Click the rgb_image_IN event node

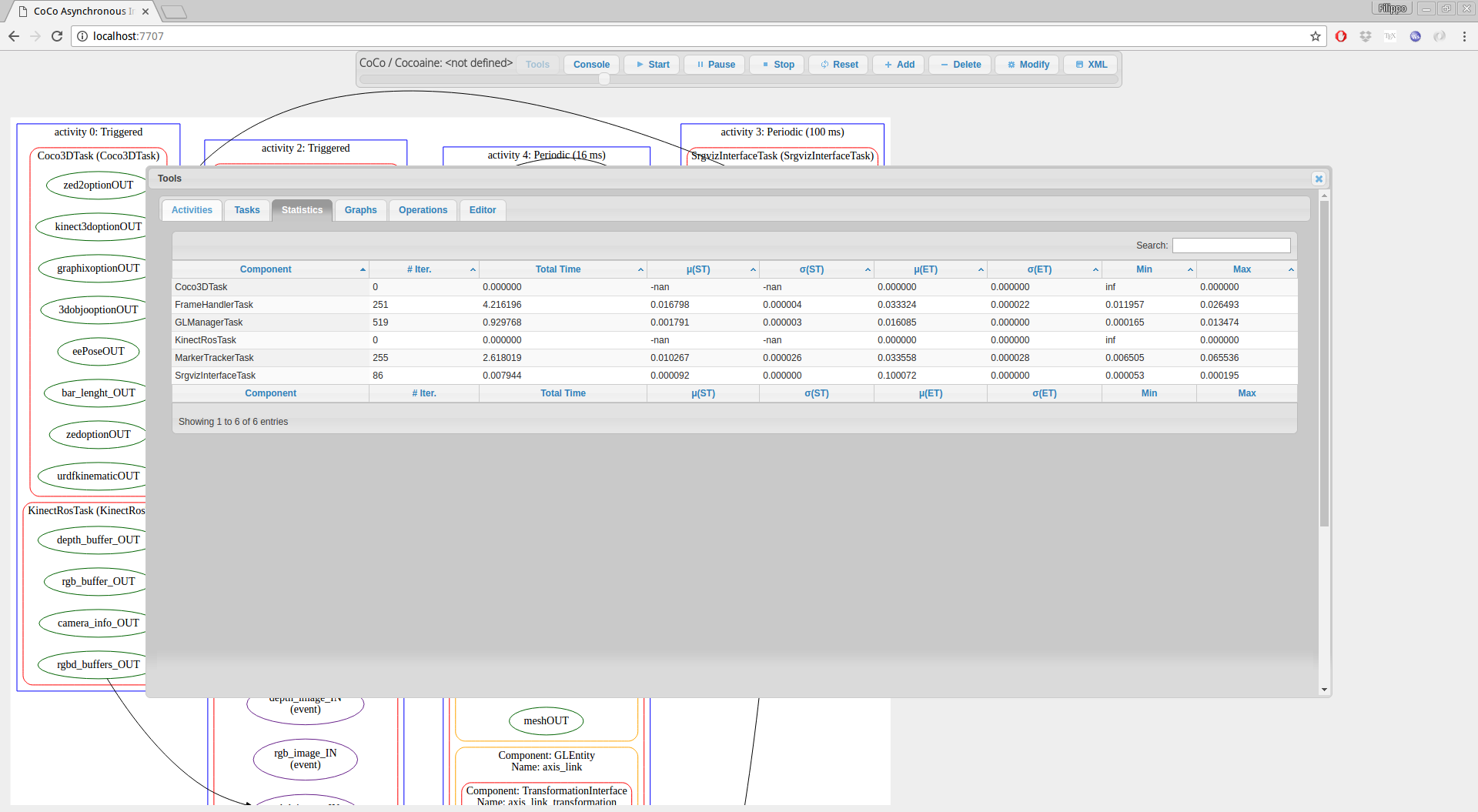pos(305,759)
